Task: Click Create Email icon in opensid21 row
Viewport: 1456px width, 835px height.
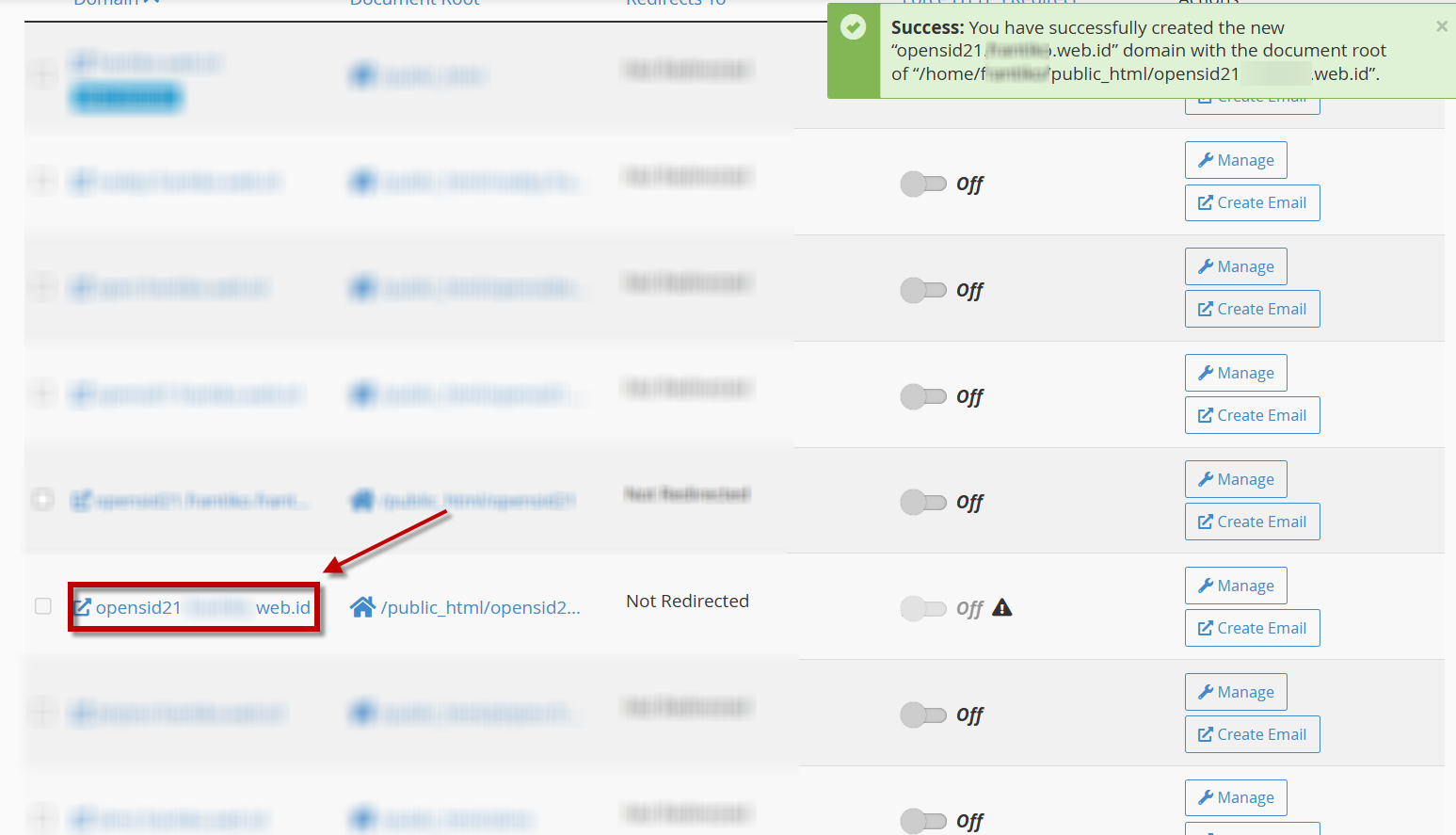Action: coord(1205,628)
